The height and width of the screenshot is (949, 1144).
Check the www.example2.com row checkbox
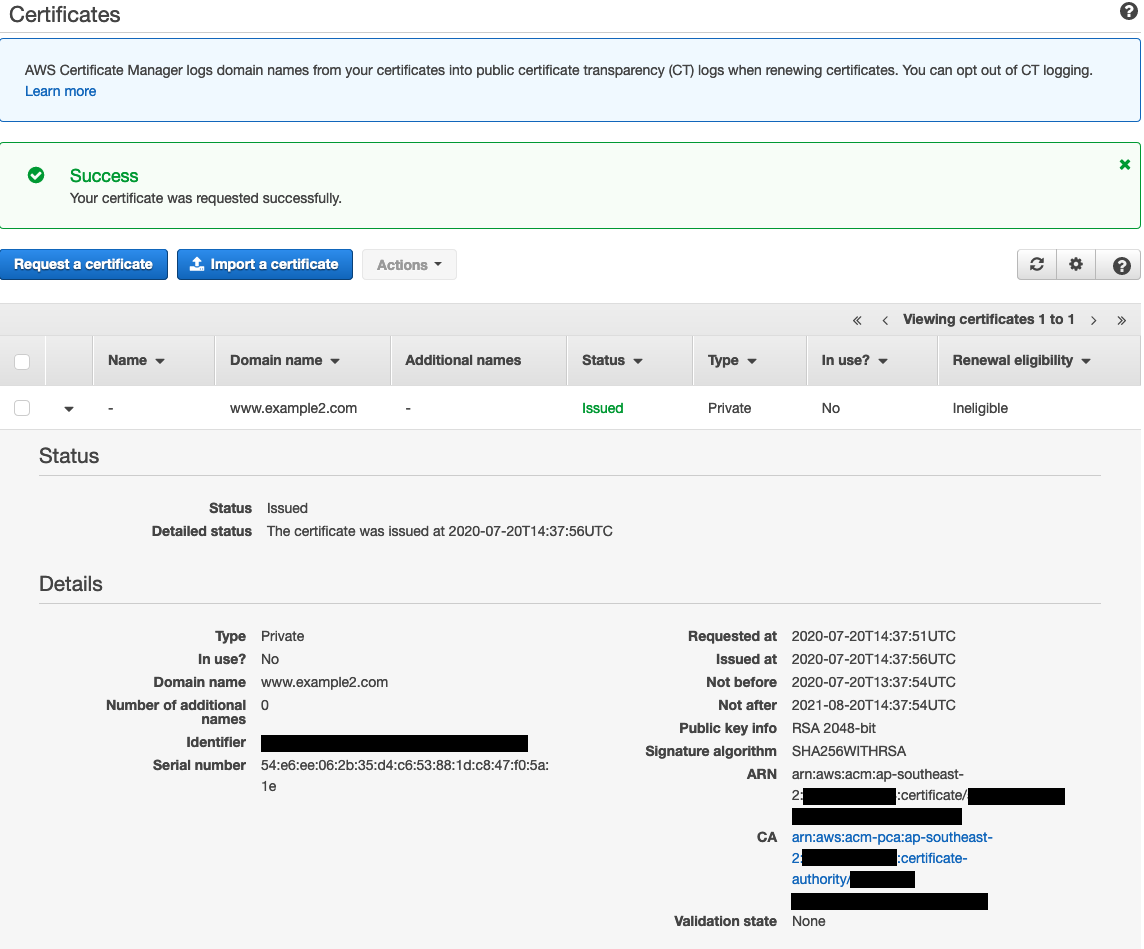click(22, 407)
